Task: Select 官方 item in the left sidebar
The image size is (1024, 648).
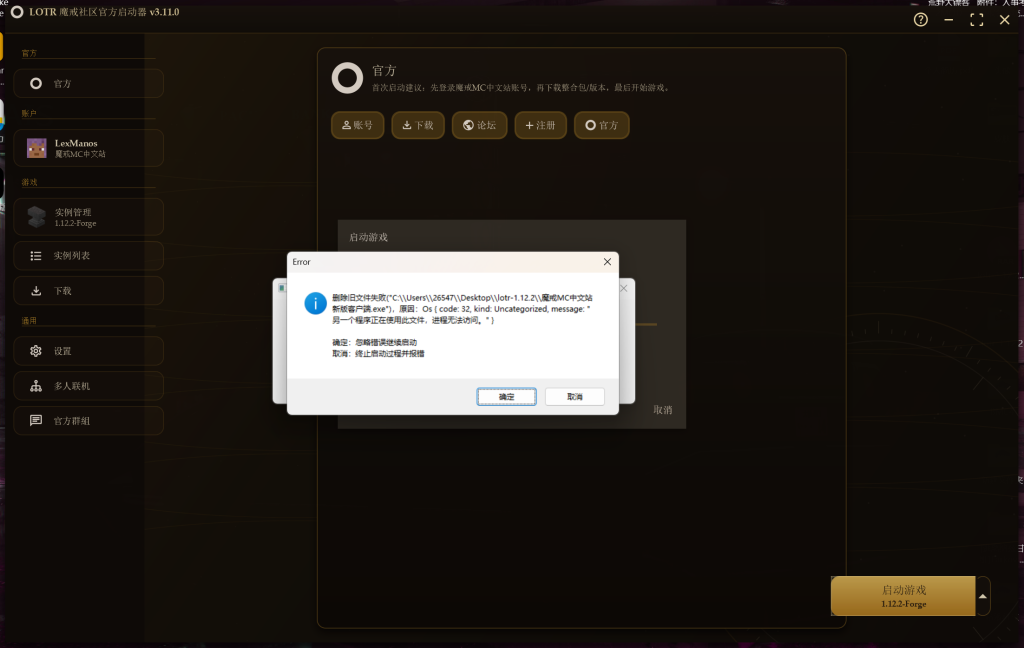Action: [x=88, y=84]
